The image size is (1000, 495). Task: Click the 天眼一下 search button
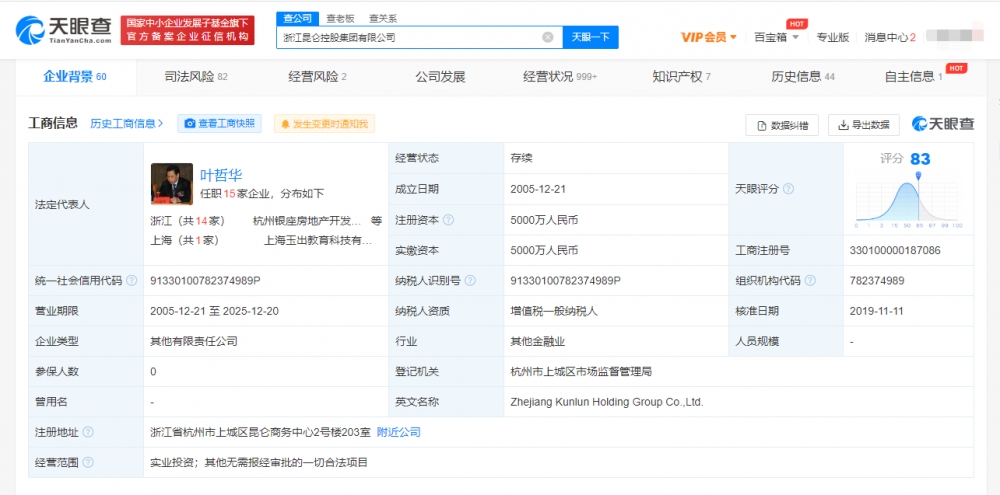pyautogui.click(x=591, y=37)
